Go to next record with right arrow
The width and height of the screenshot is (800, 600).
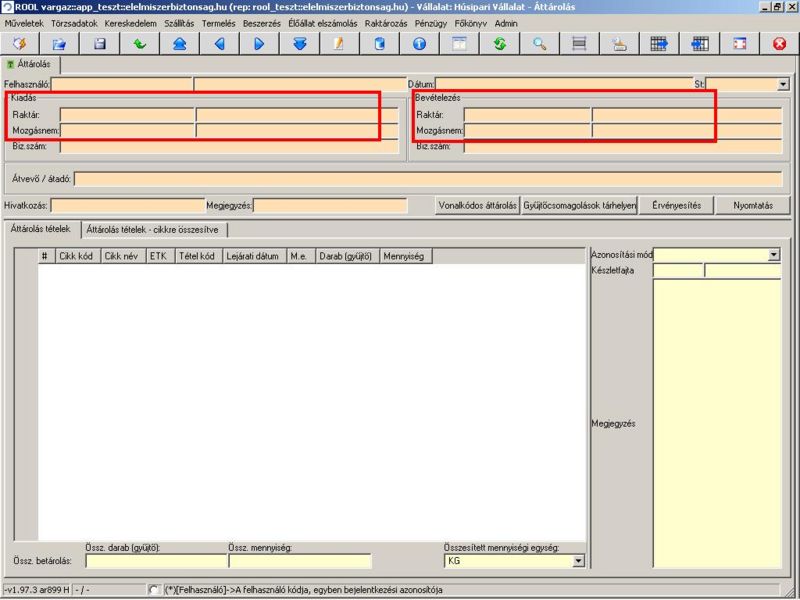259,44
